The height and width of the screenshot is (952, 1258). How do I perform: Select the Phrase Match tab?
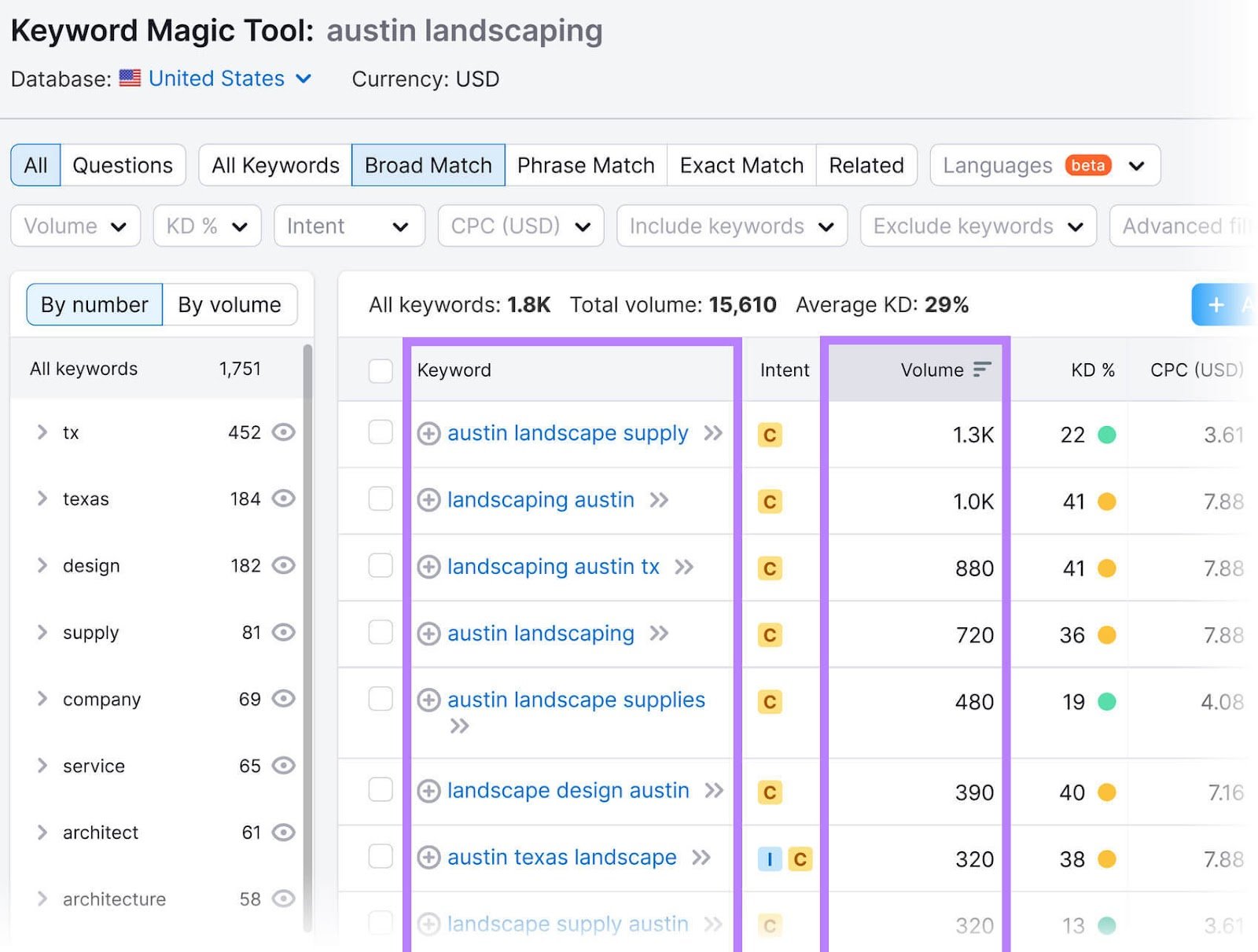(585, 165)
